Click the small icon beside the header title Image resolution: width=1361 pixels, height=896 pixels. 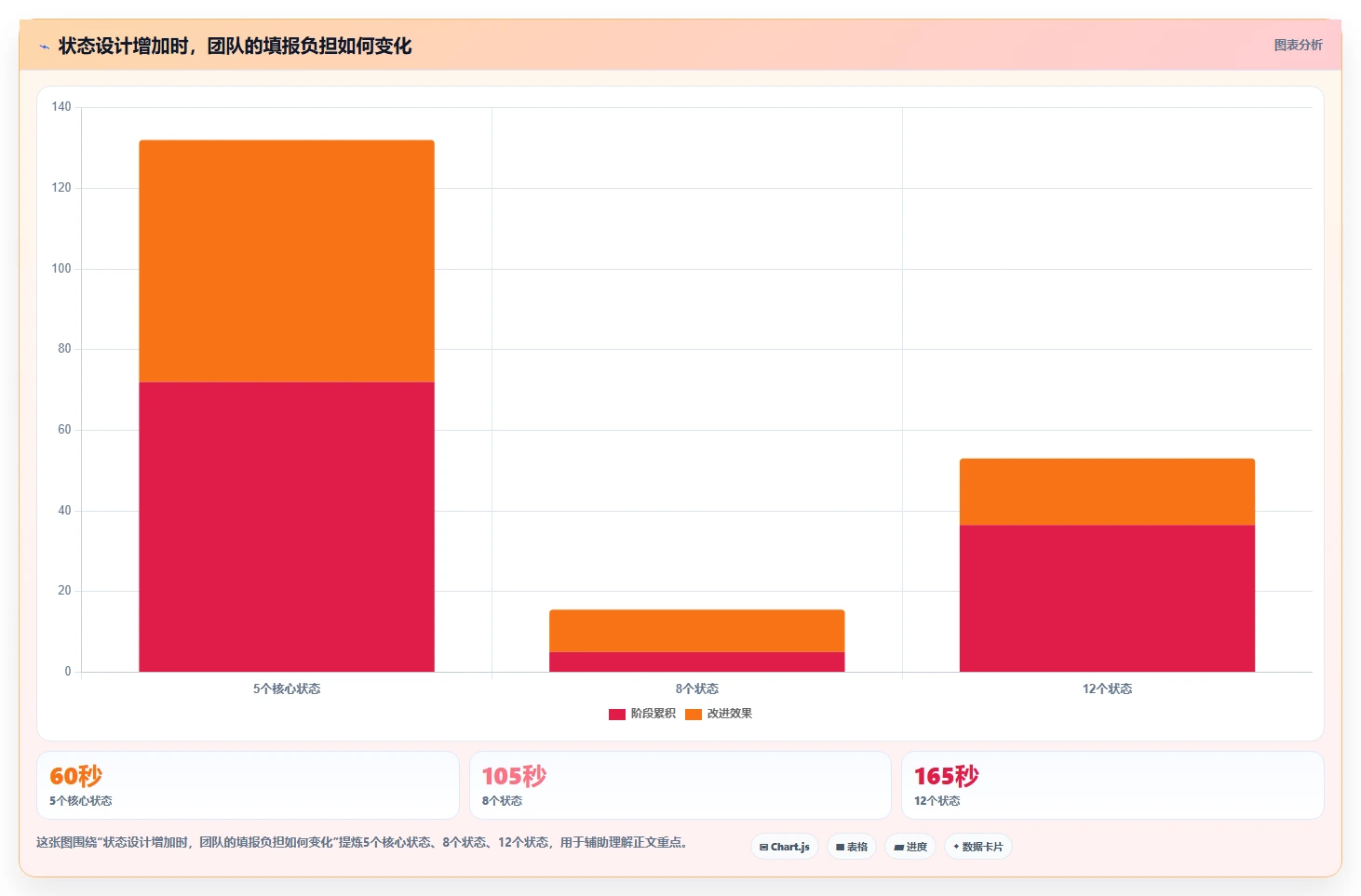44,47
